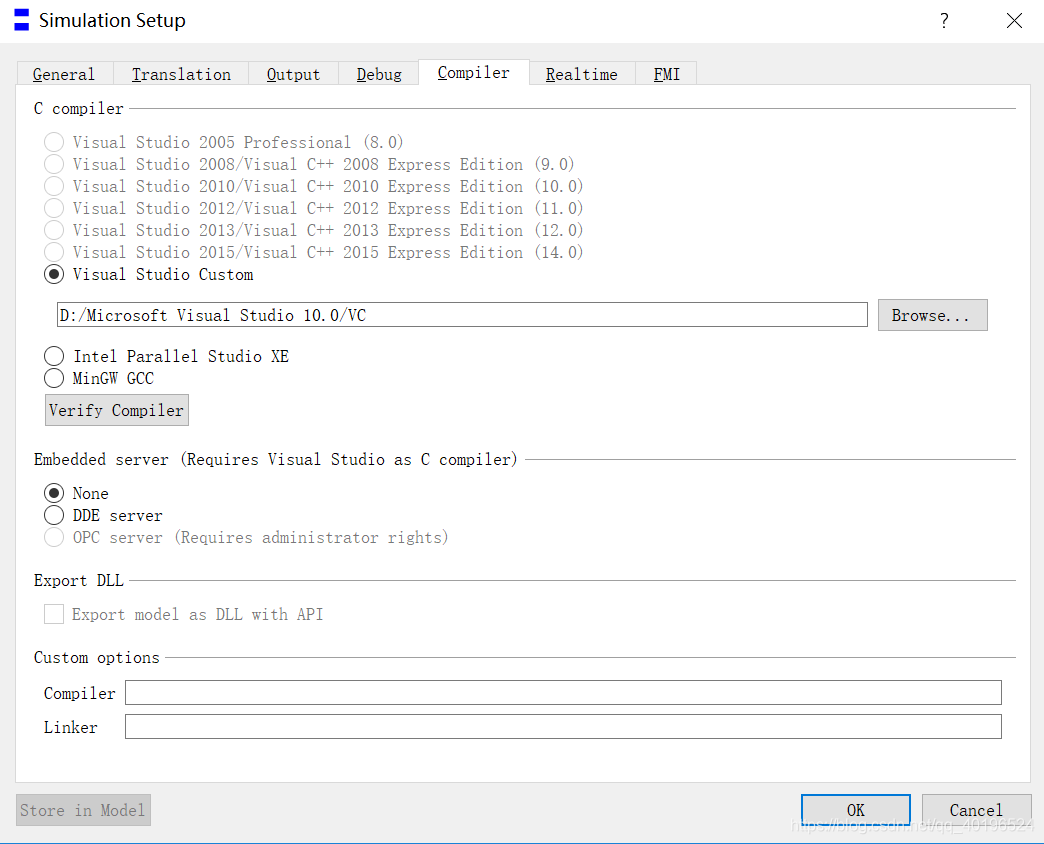Image resolution: width=1044 pixels, height=844 pixels.
Task: Click Store in Model button
Action: [x=83, y=810]
